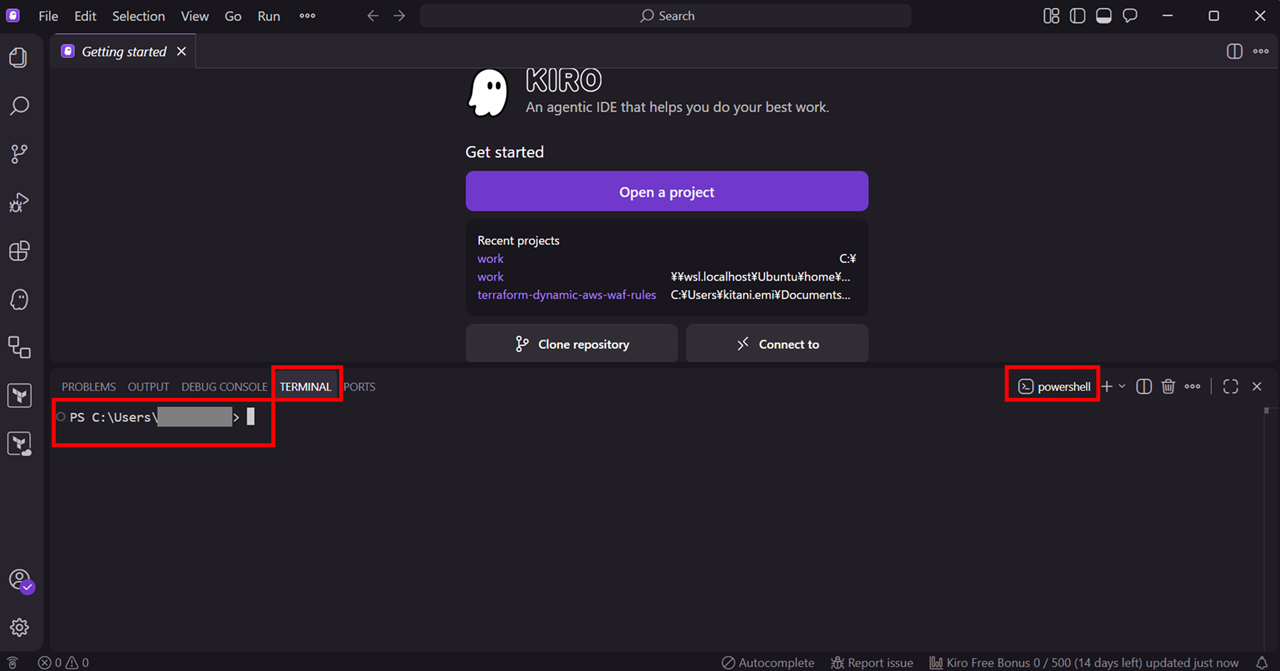1280x671 pixels.
Task: Go back with the left arrow
Action: tap(373, 16)
